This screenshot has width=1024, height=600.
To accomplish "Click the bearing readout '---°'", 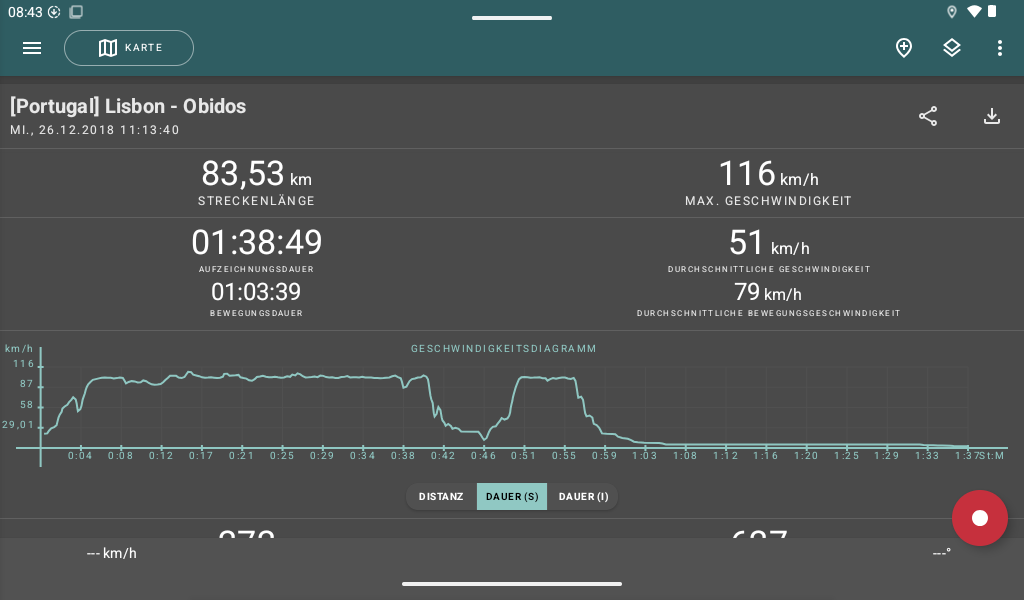I will 941,554.
